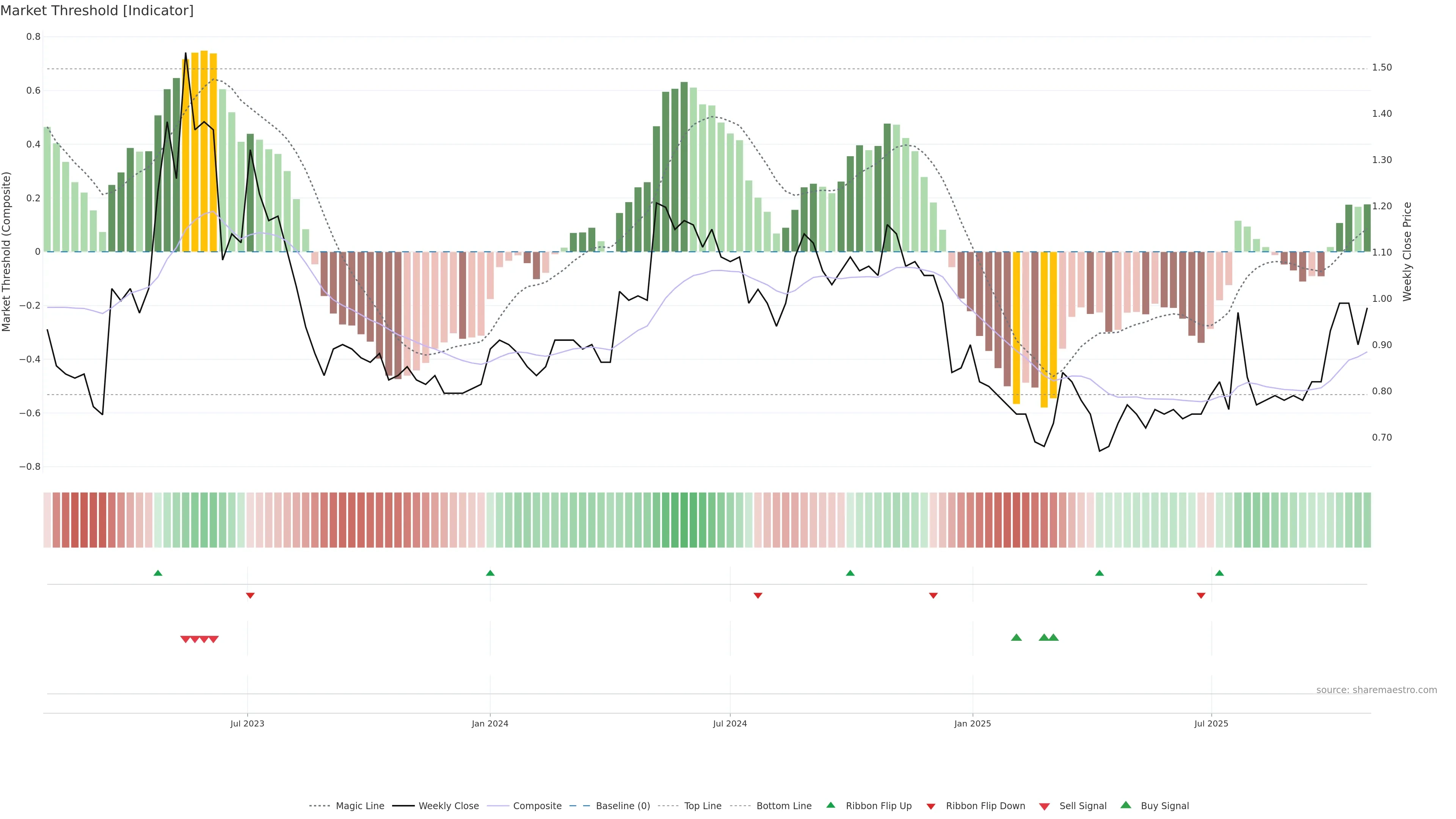Toggle Magic Line series in the legend

tap(359, 806)
